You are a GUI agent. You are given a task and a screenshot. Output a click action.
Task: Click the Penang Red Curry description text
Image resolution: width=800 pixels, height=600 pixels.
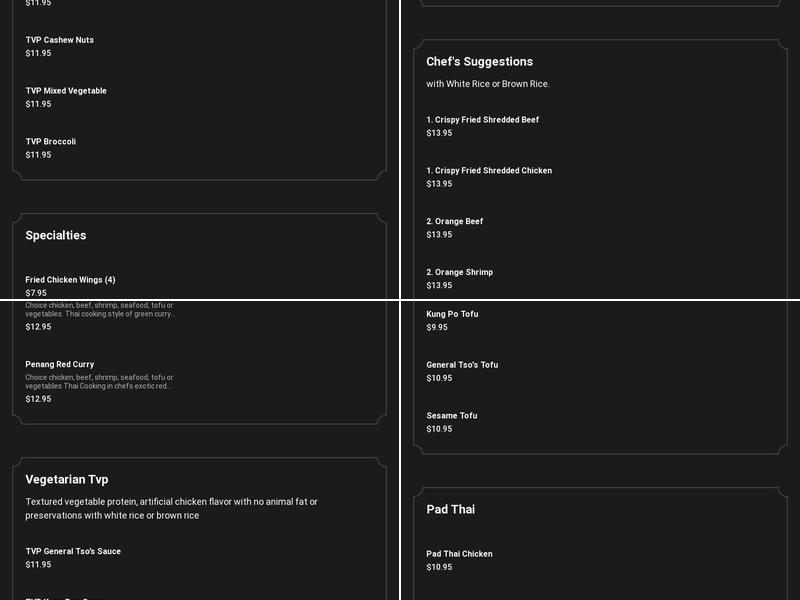click(x=99, y=382)
